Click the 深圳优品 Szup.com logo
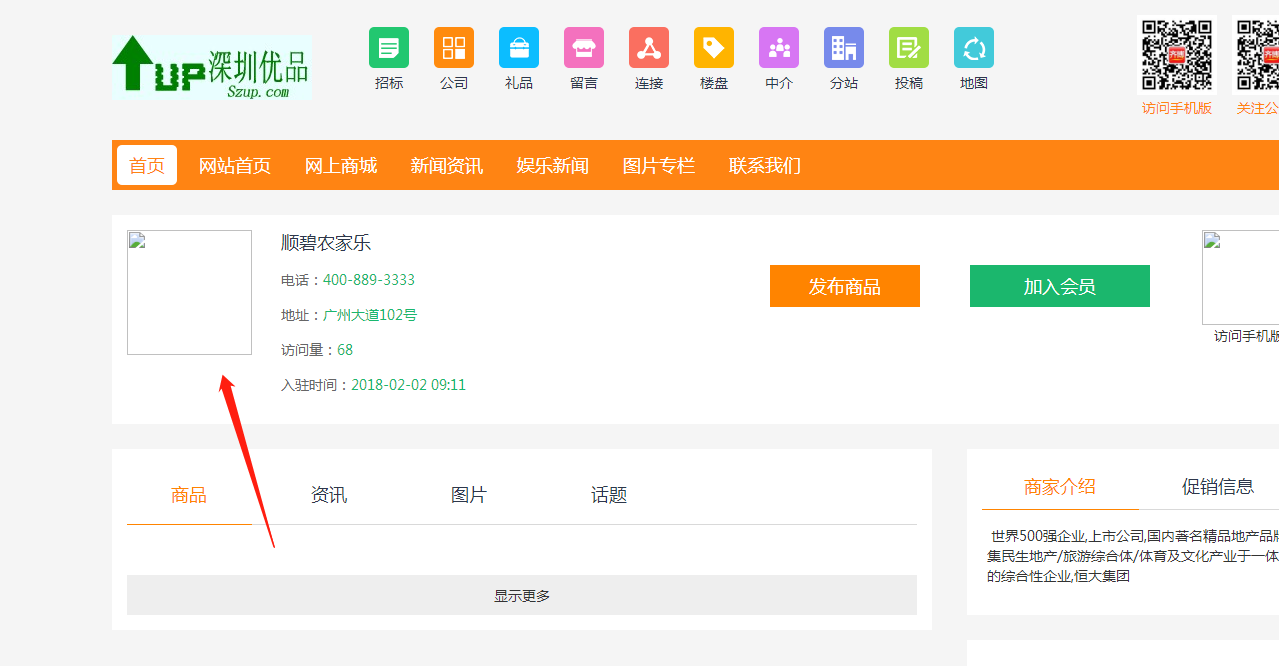1279x666 pixels. 212,67
